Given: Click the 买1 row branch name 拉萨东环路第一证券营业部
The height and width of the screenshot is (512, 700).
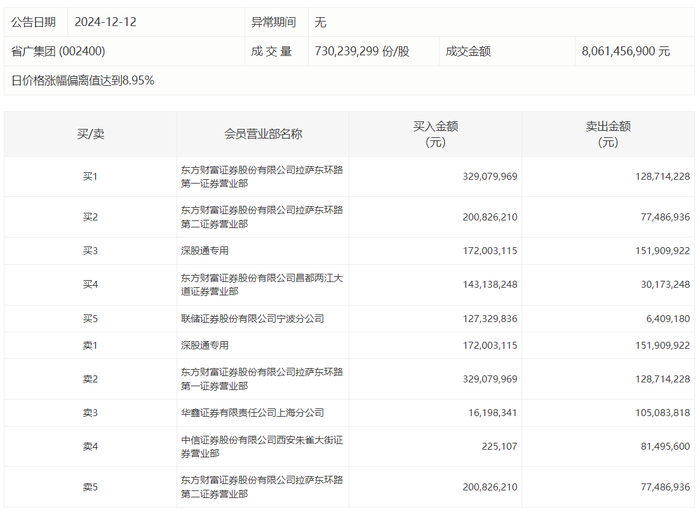Looking at the screenshot, I should tap(262, 176).
